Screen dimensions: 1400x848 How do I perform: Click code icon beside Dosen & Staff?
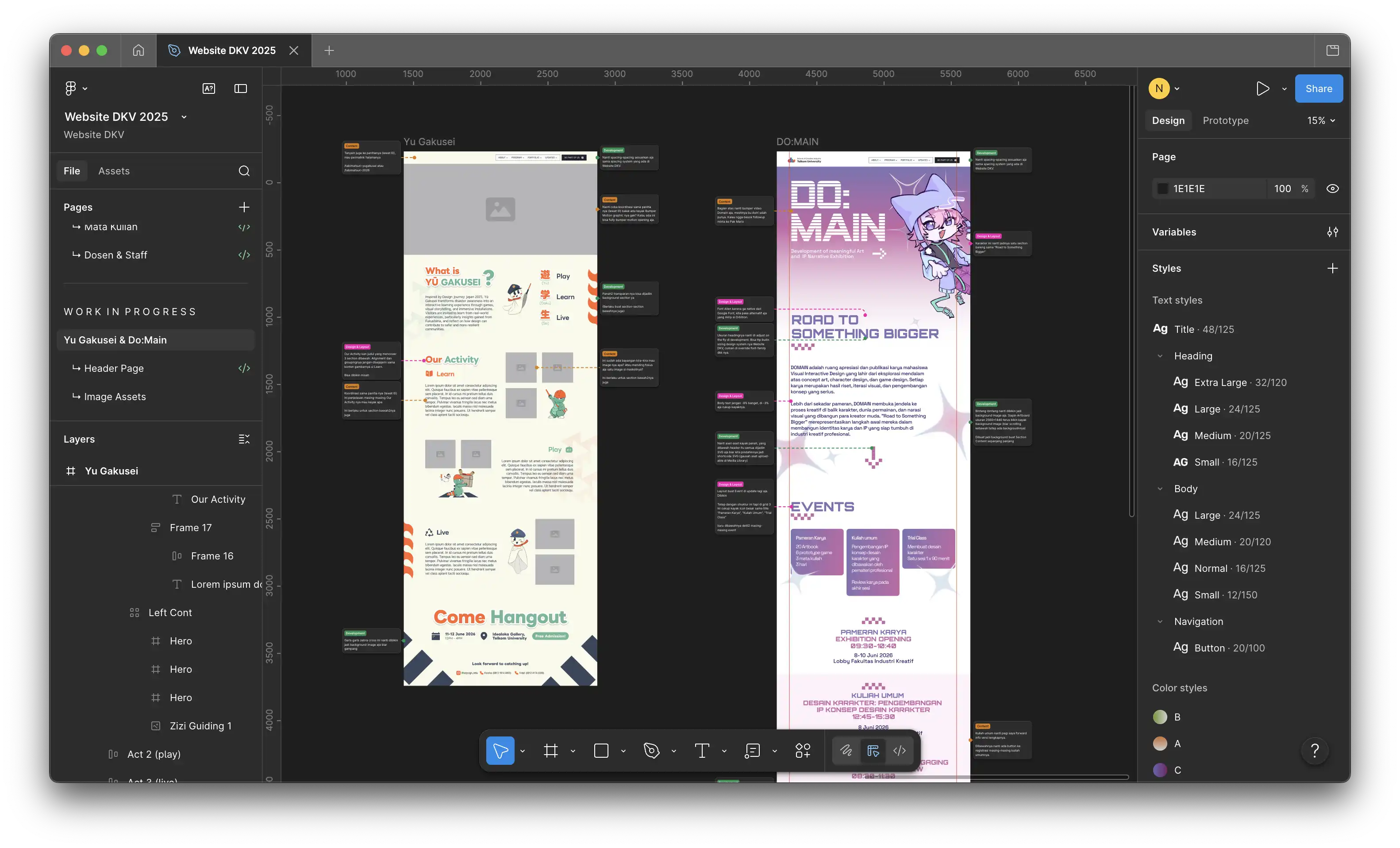point(244,255)
